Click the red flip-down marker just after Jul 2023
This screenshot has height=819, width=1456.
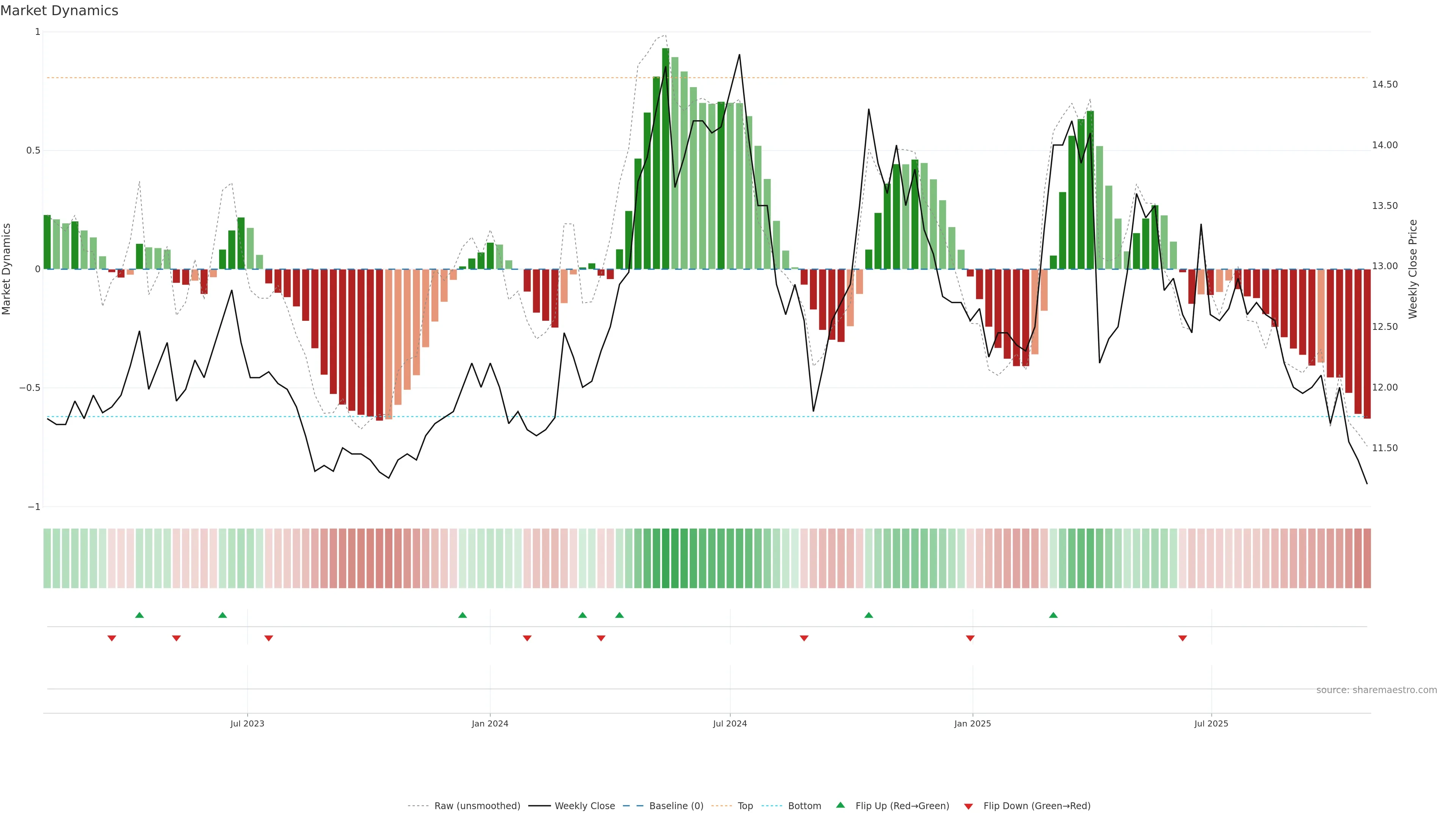268,638
